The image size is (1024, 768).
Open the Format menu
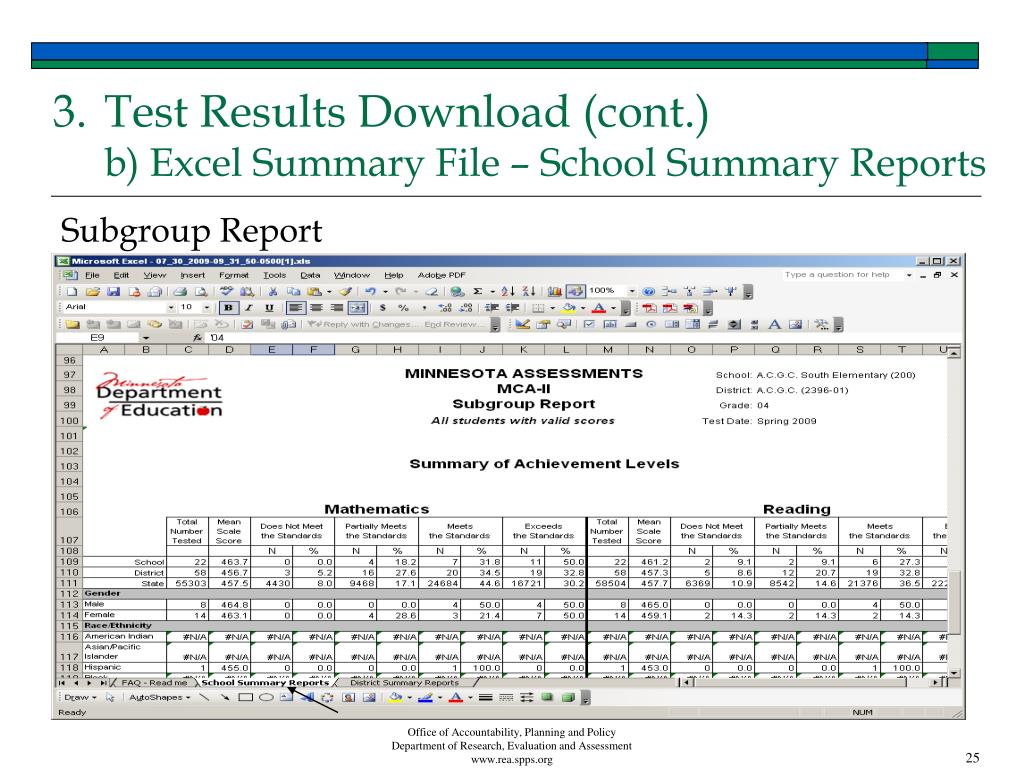(x=234, y=276)
